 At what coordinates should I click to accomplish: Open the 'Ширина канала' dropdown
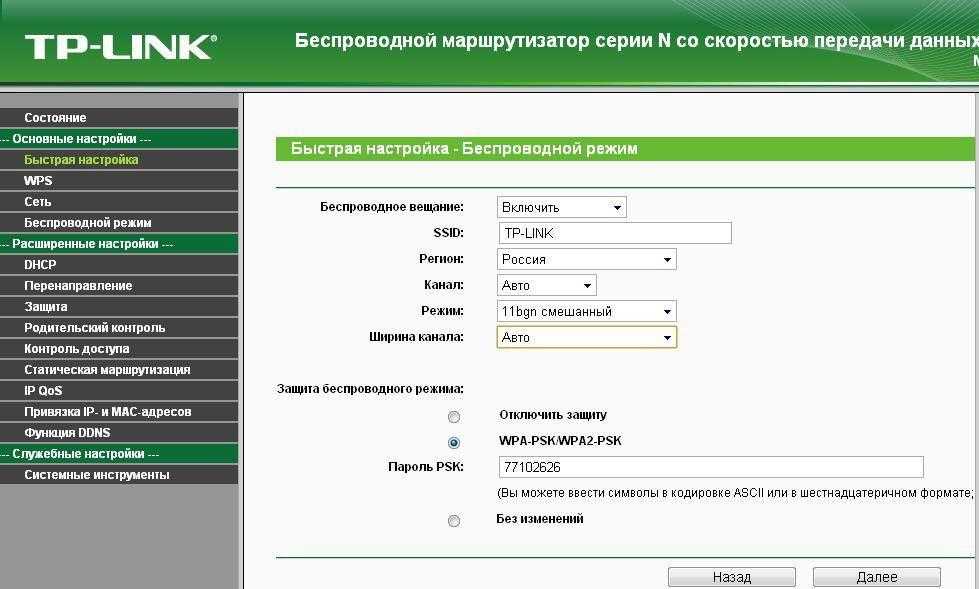pyautogui.click(x=586, y=337)
